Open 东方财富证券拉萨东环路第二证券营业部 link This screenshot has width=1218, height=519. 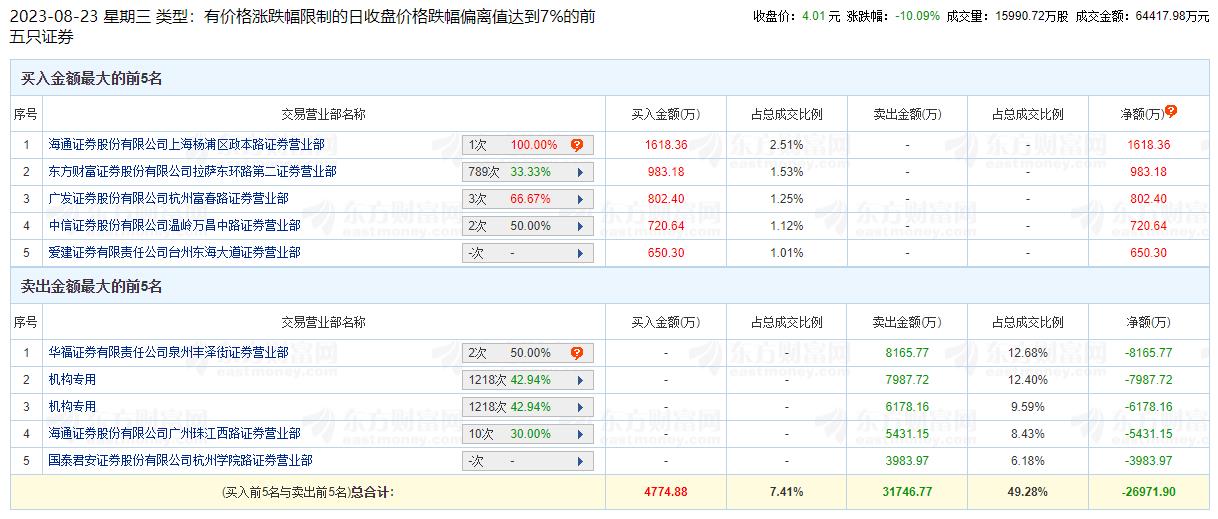[192, 172]
